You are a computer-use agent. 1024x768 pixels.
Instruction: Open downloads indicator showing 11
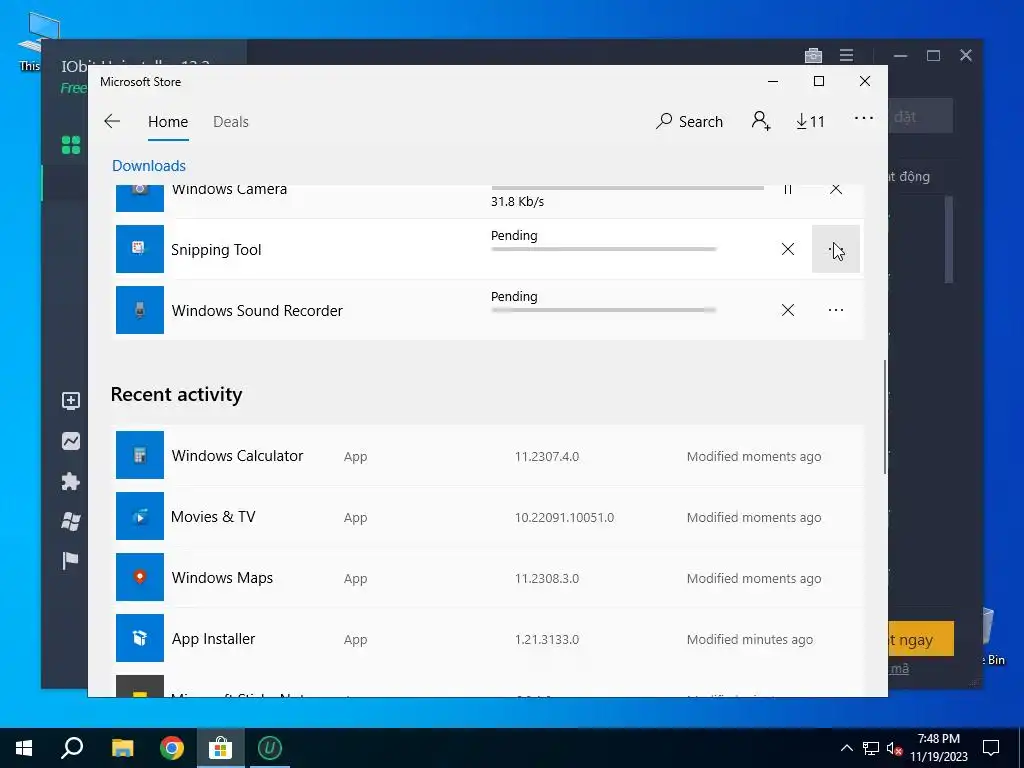pos(810,121)
